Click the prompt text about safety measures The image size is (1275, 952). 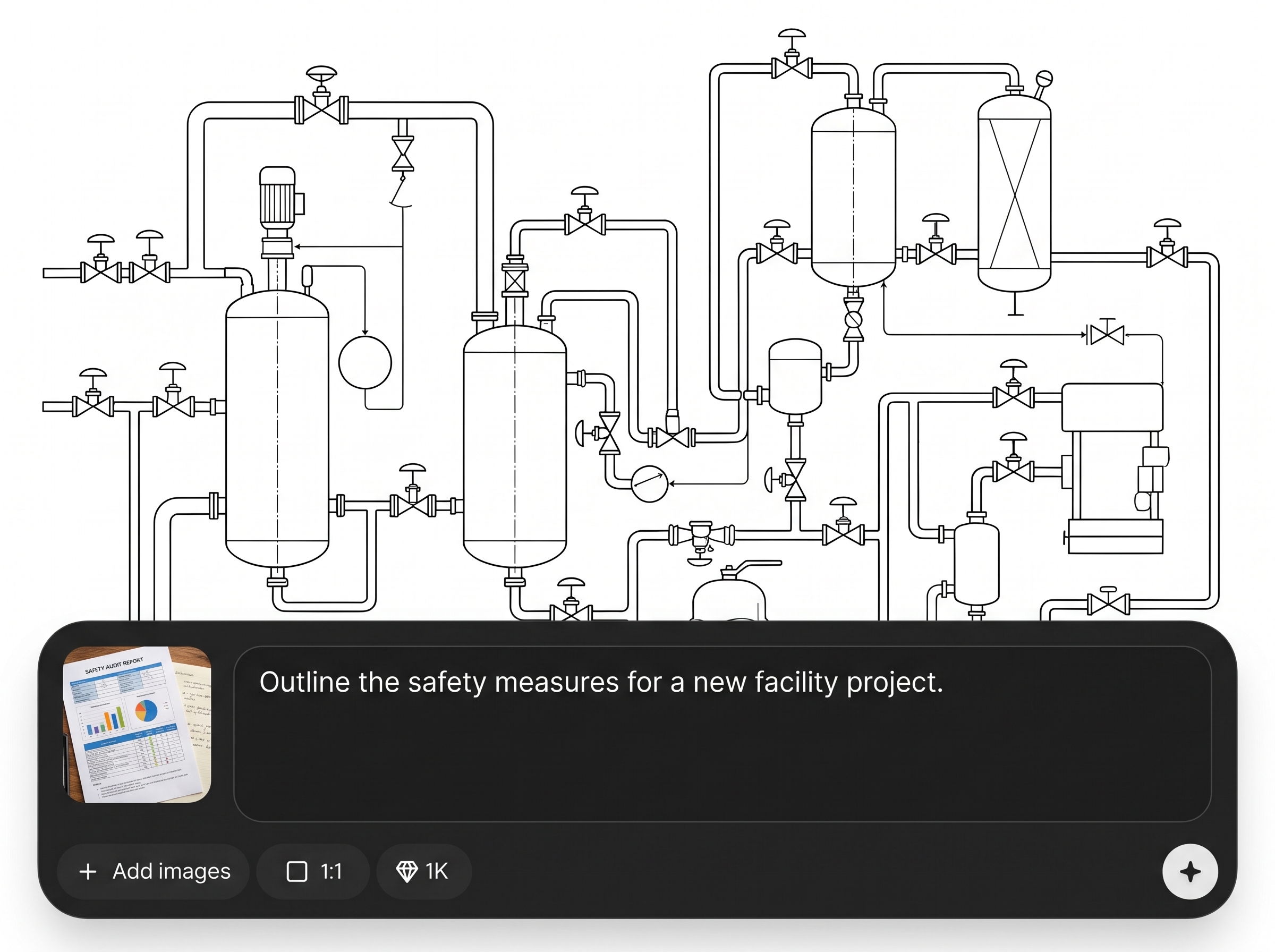pyautogui.click(x=601, y=682)
